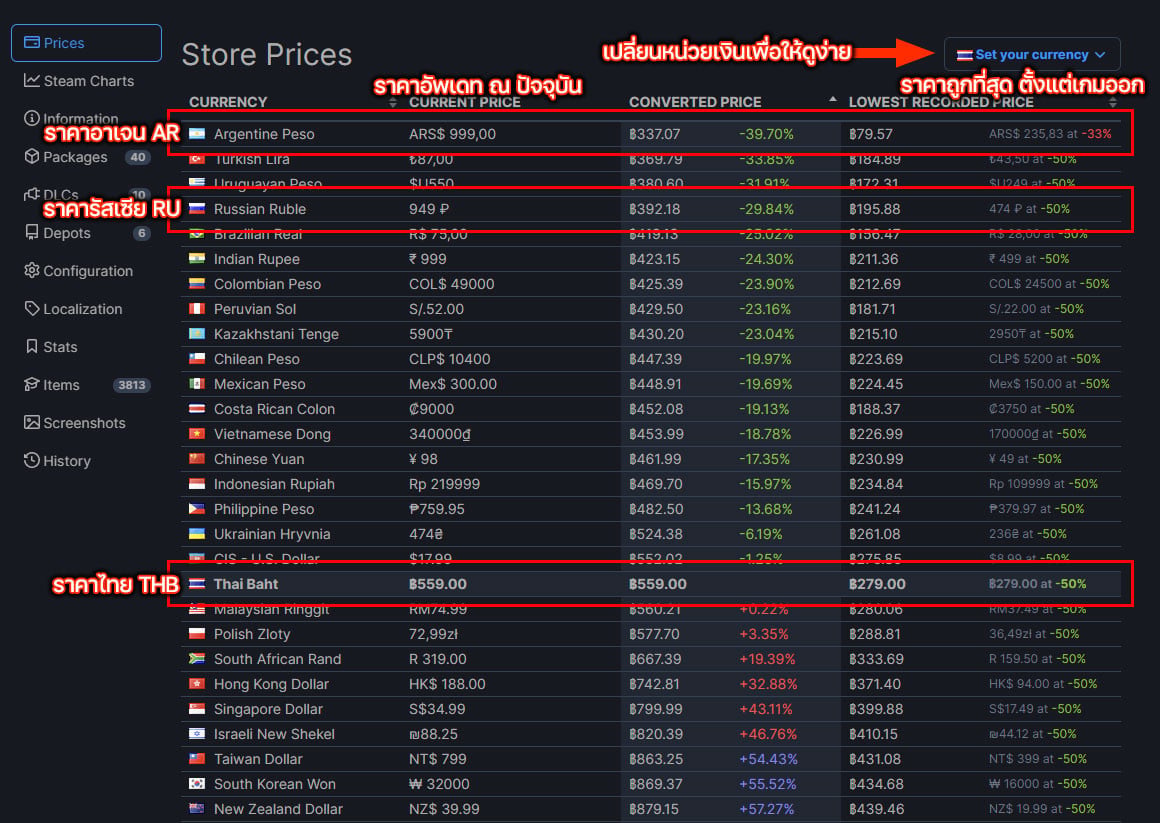Click the Configuration gear icon

[32, 270]
